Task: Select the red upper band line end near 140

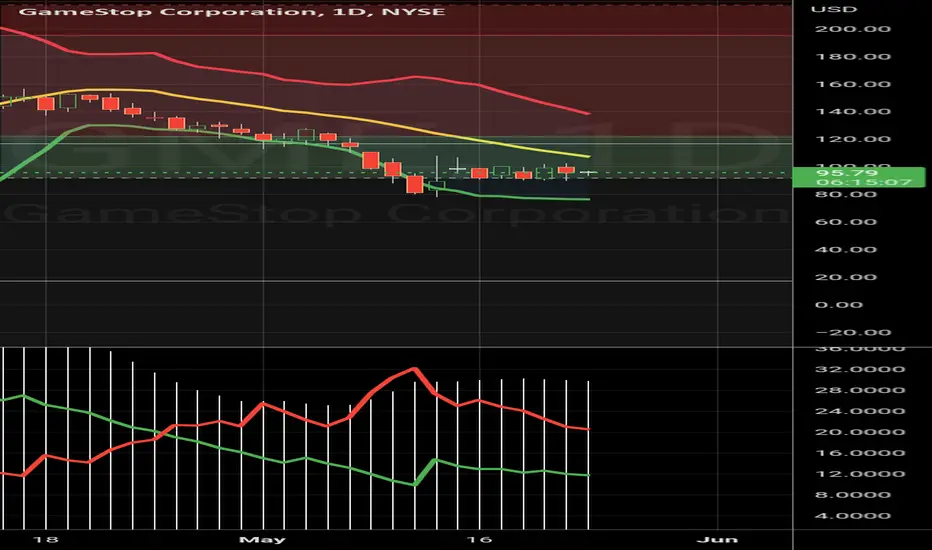Action: click(588, 113)
